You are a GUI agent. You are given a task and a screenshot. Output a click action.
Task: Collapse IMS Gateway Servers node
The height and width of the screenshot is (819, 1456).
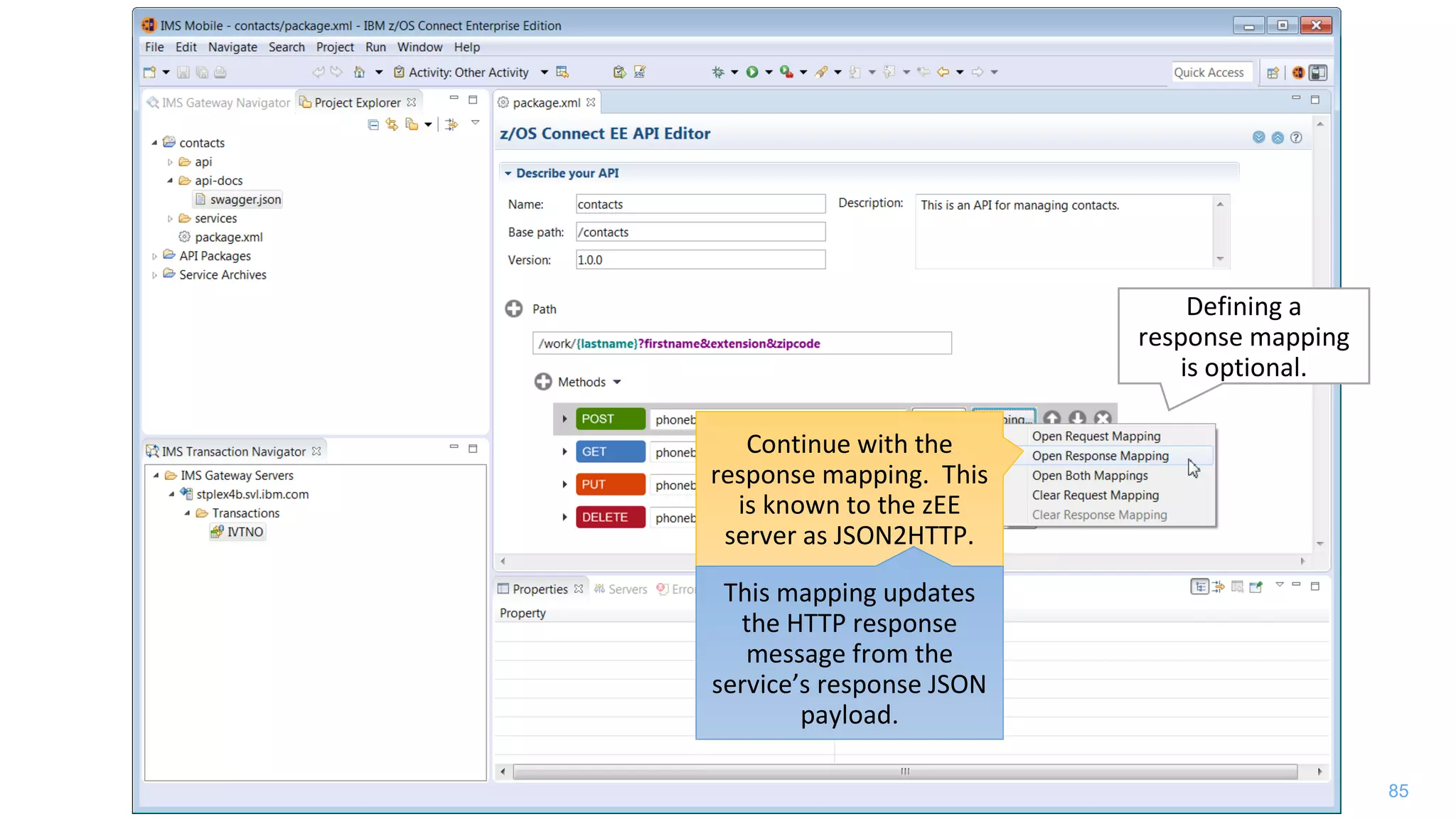156,475
